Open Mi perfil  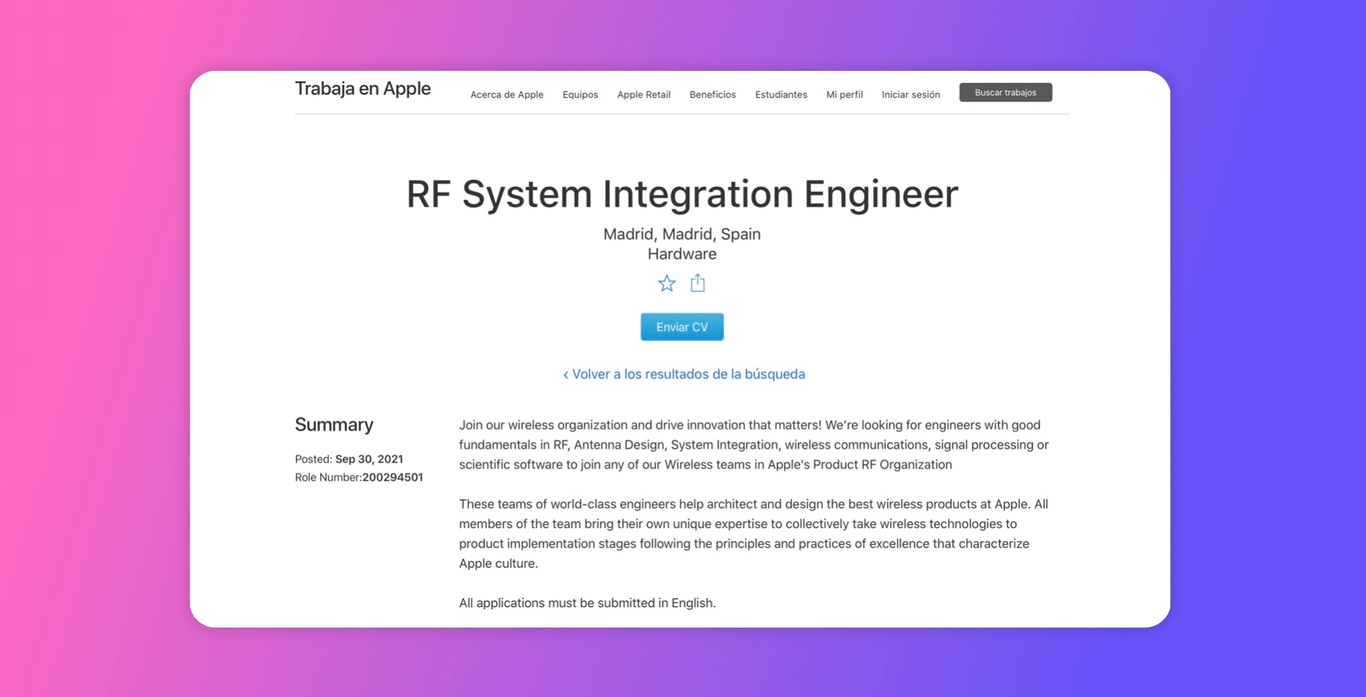click(x=844, y=94)
